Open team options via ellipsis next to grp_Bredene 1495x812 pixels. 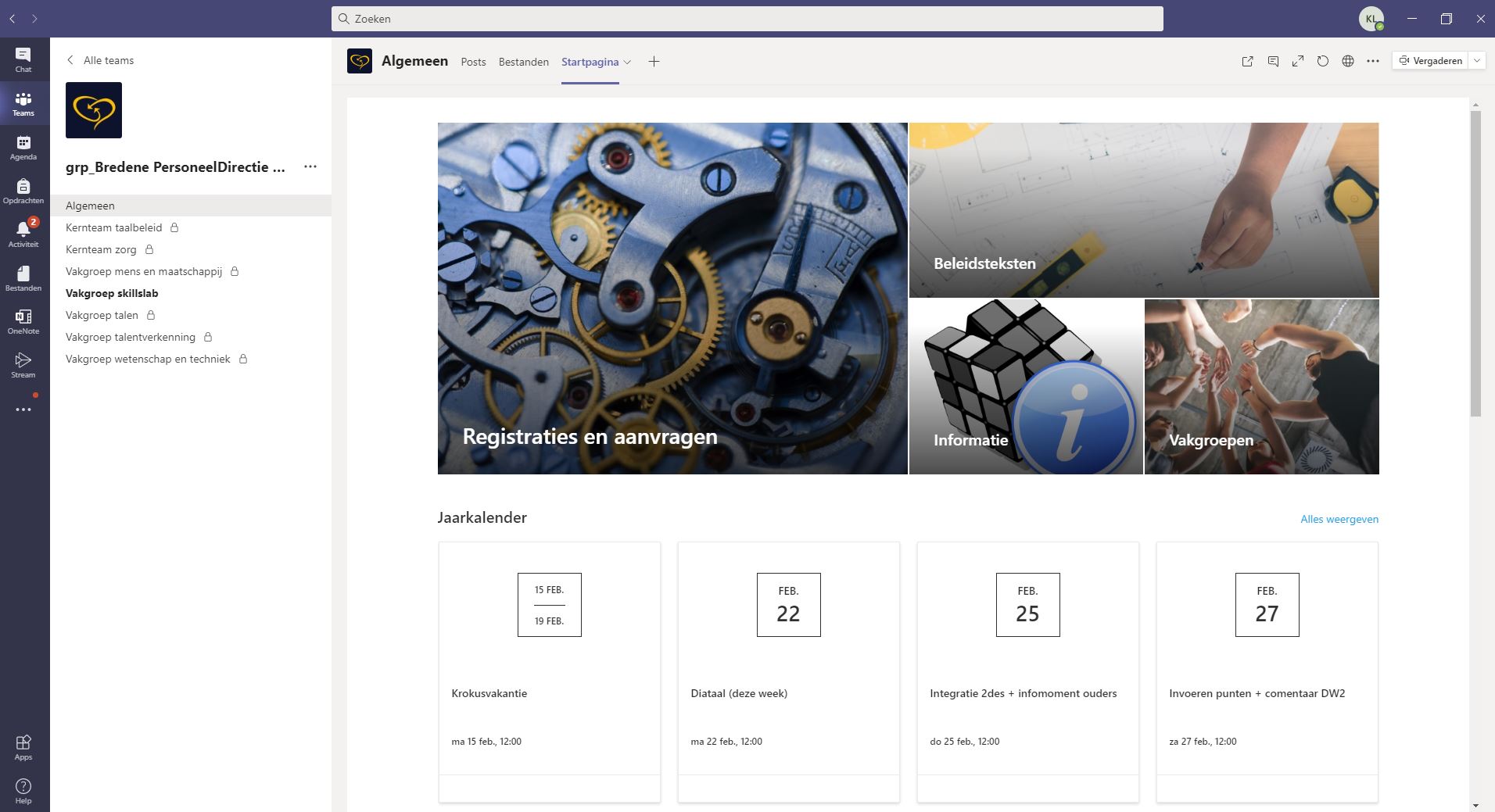[x=310, y=166]
